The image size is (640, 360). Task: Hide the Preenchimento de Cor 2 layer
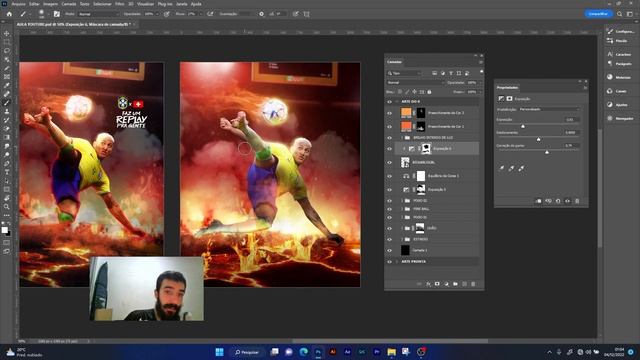[x=389, y=127]
